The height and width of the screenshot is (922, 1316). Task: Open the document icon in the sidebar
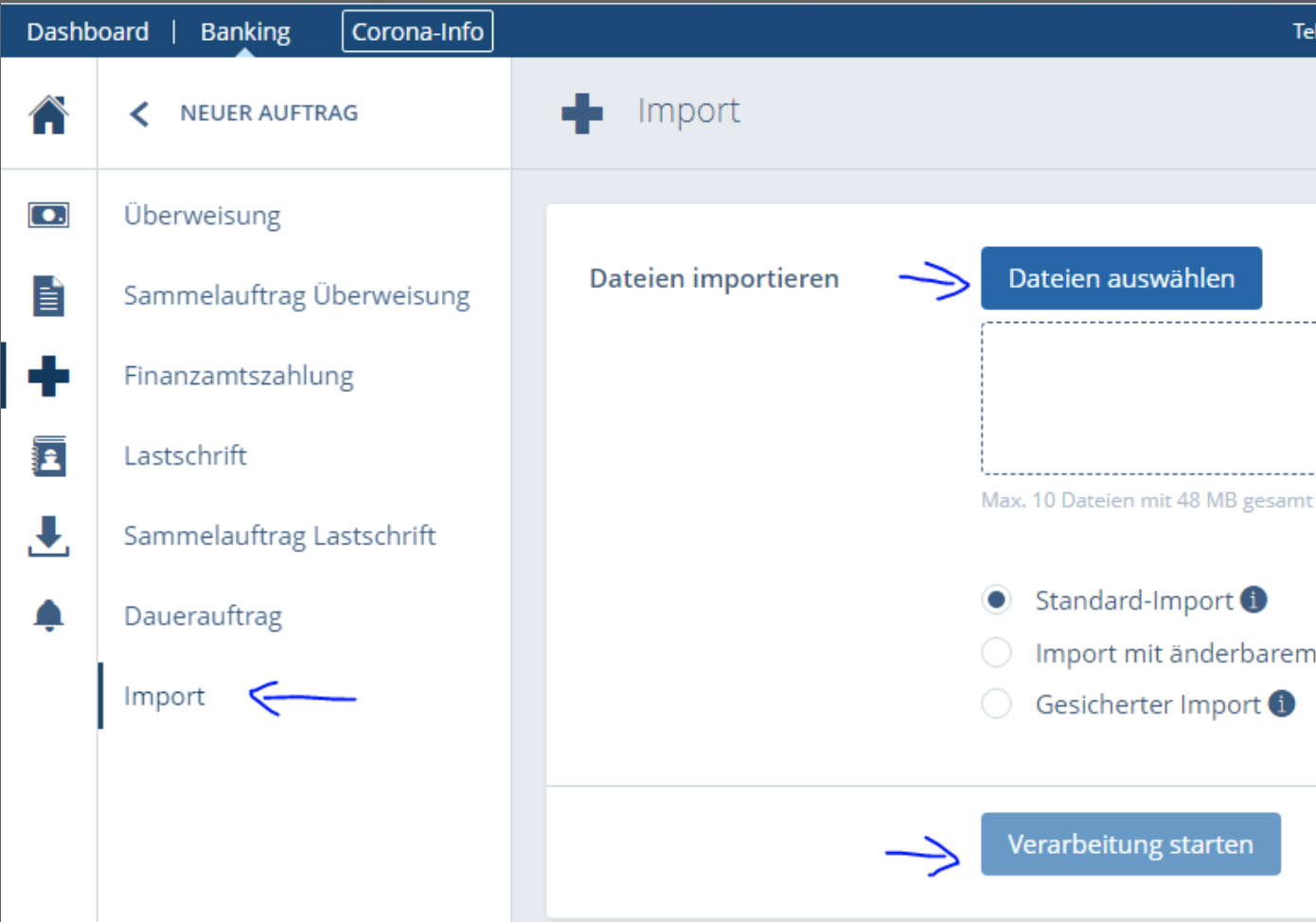[x=48, y=295]
